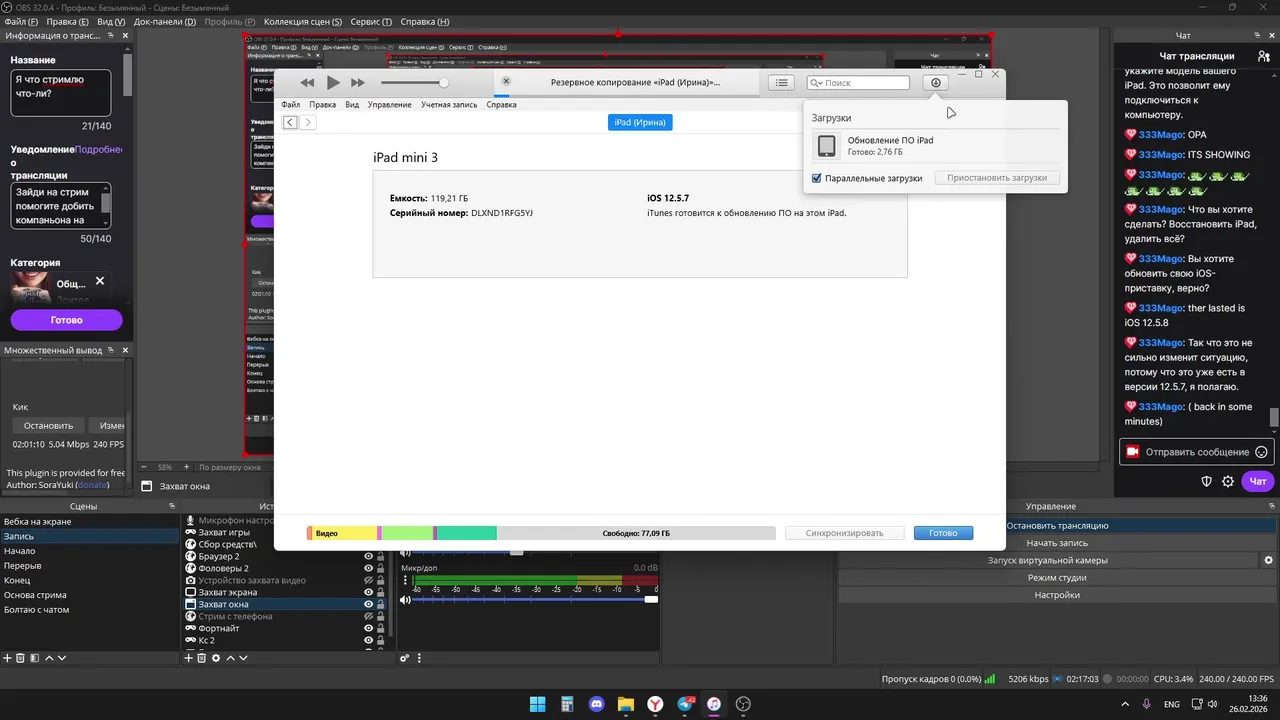Remove category with X icon

pos(100,282)
